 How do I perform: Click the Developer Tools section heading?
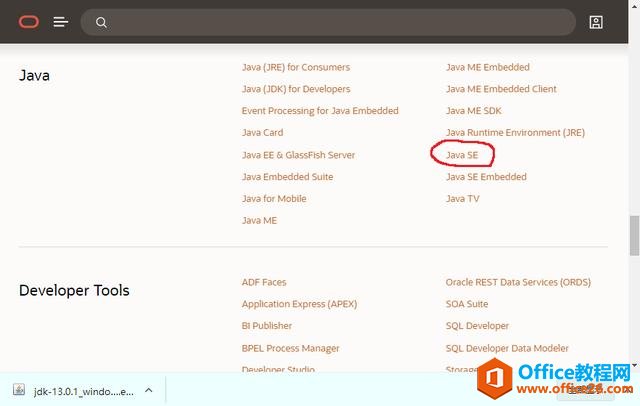point(74,291)
